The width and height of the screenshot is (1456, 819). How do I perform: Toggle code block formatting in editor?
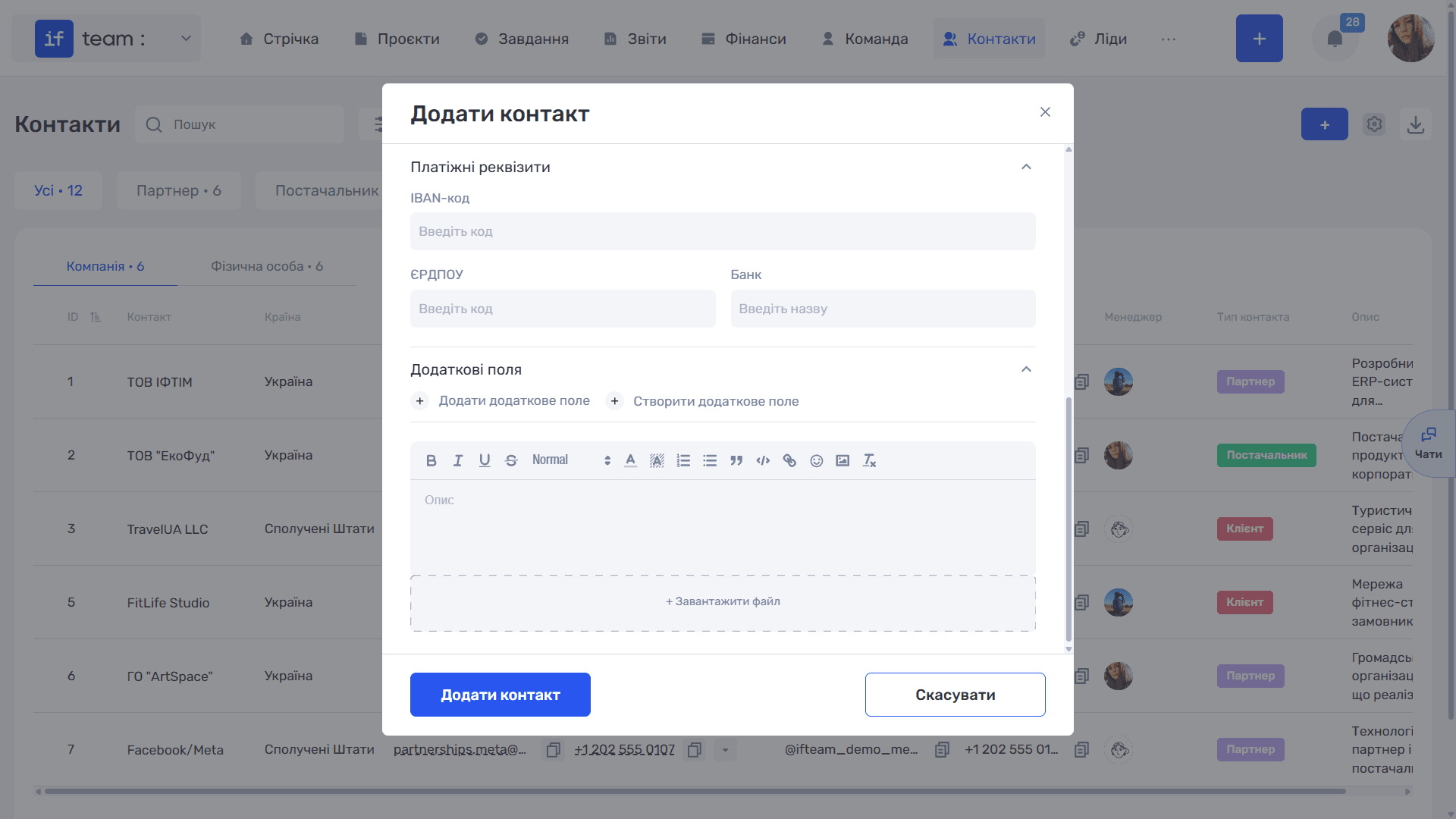763,460
